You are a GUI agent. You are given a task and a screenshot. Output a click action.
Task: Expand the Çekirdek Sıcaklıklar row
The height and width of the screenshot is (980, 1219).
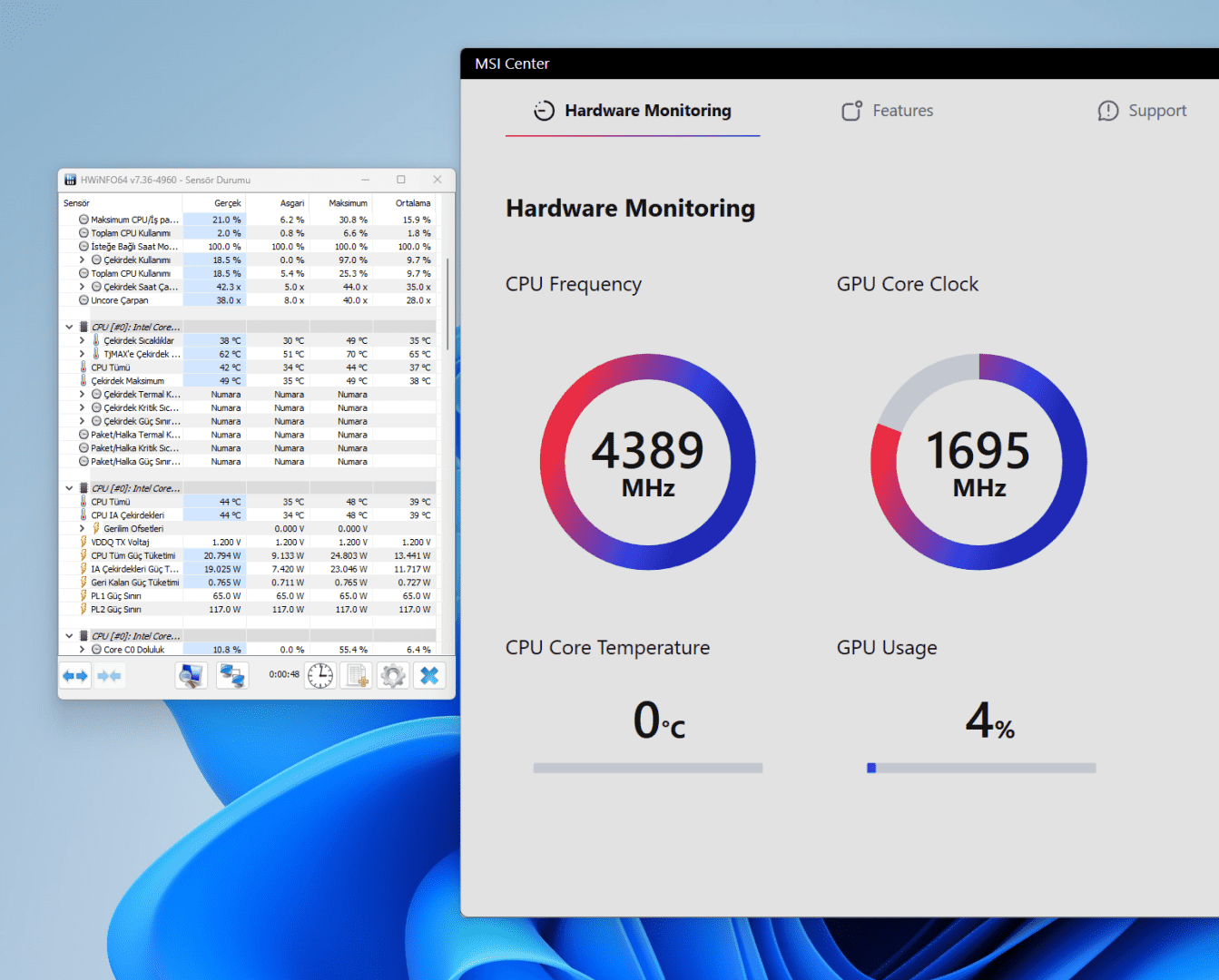pyautogui.click(x=82, y=341)
